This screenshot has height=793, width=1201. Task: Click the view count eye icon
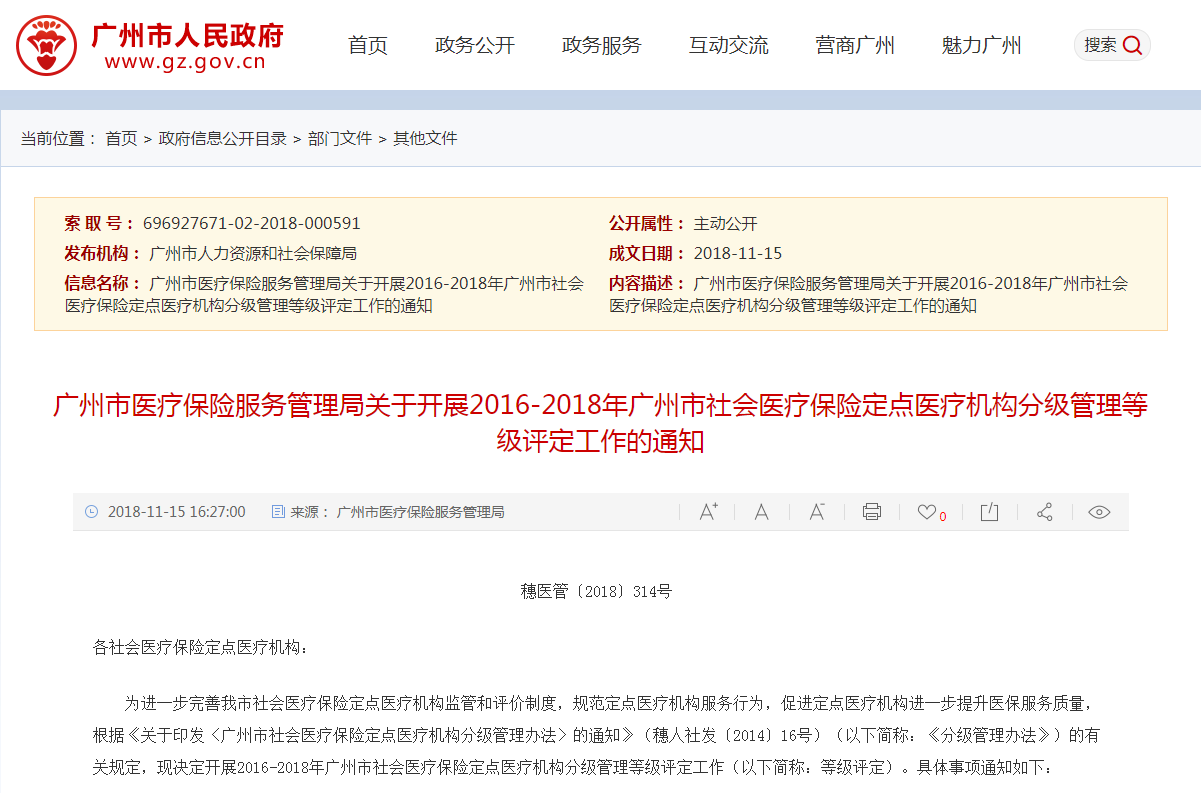click(1098, 511)
